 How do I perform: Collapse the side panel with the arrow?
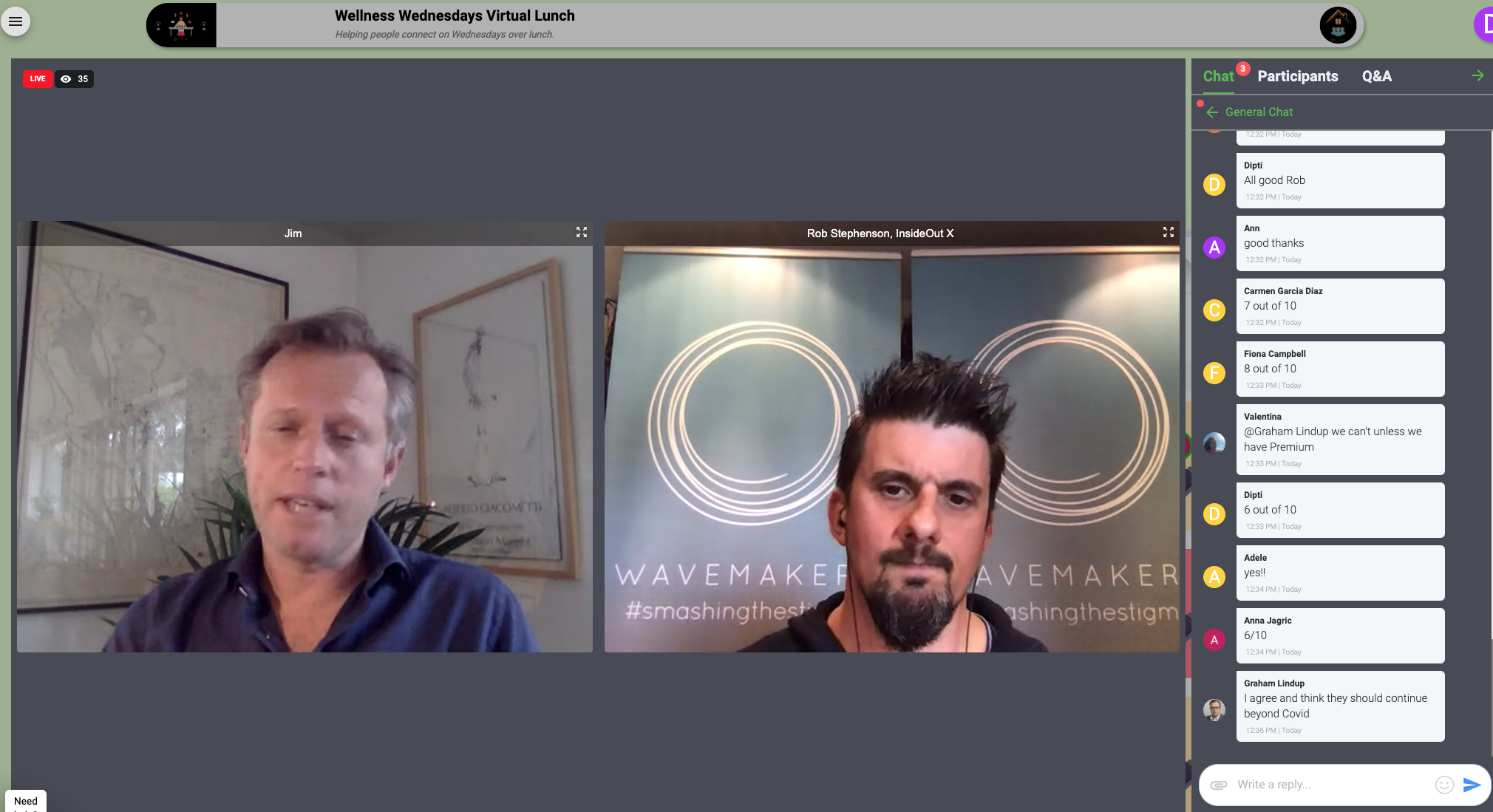click(1477, 75)
